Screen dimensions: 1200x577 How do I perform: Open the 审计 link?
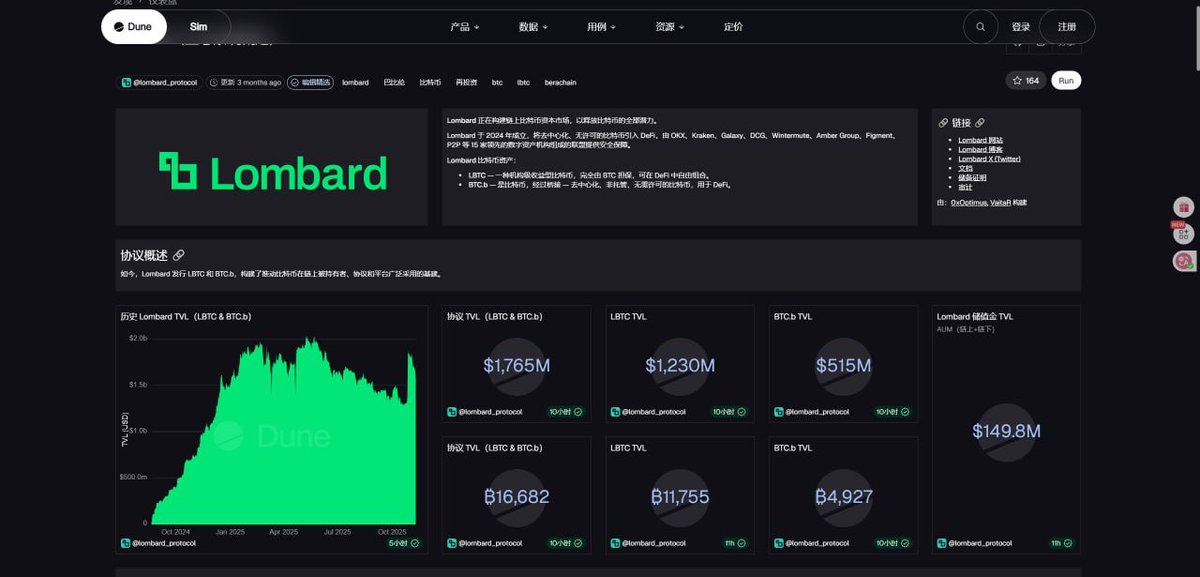pos(965,186)
